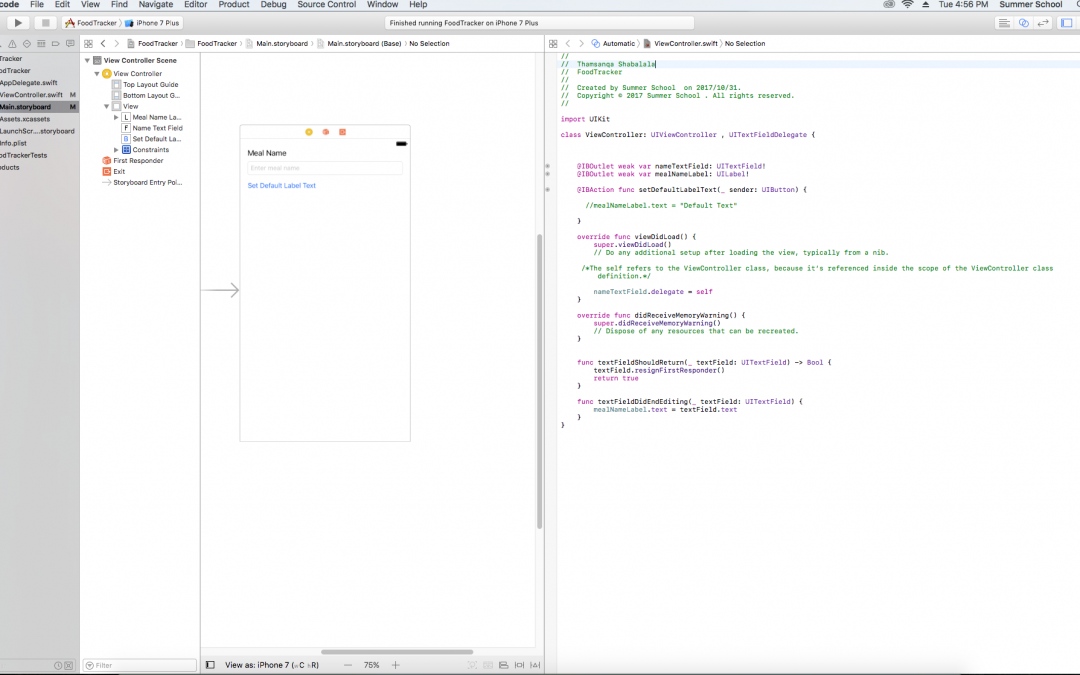Switch to the Standard editor

tap(1005, 22)
